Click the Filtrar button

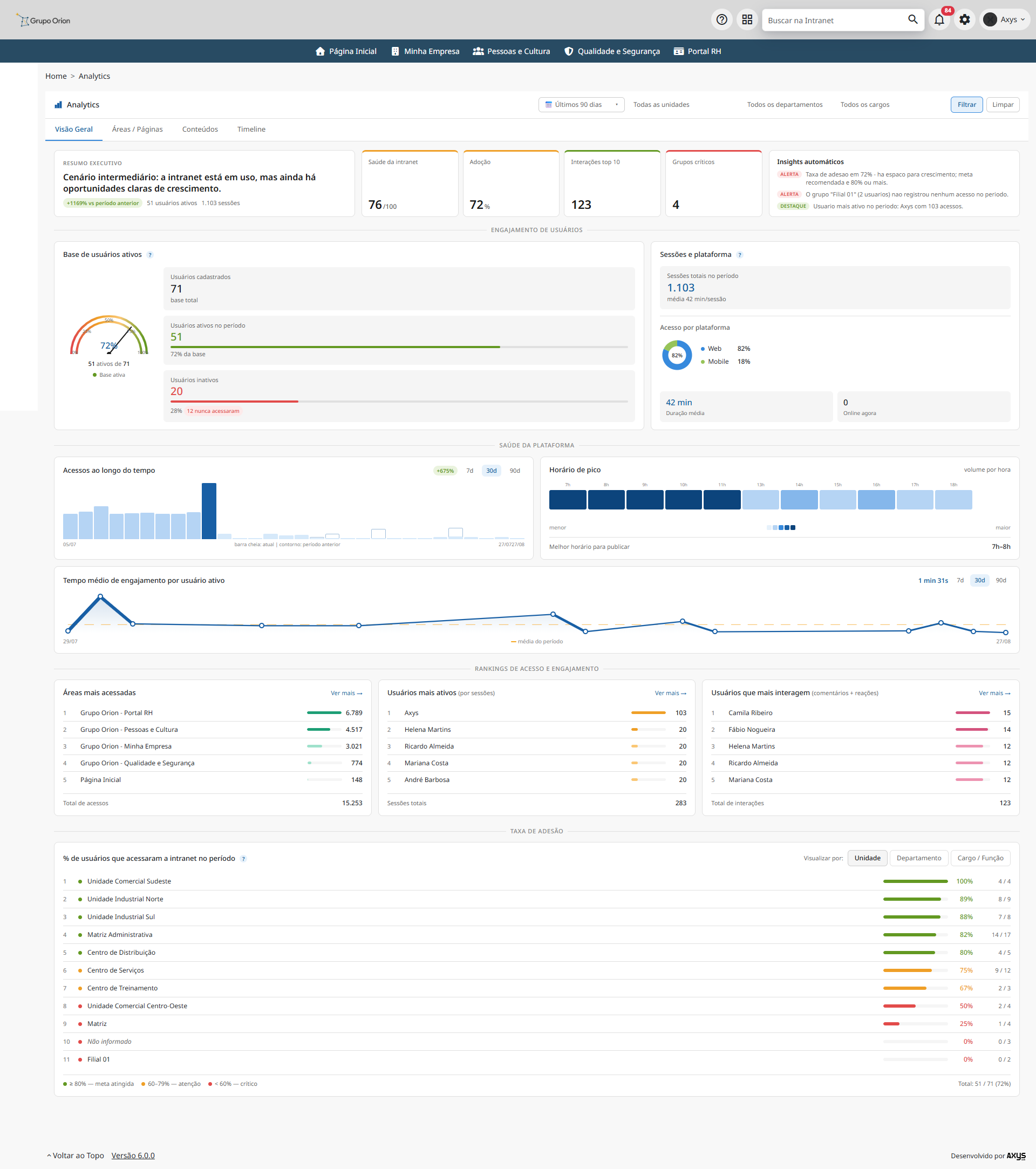point(966,105)
